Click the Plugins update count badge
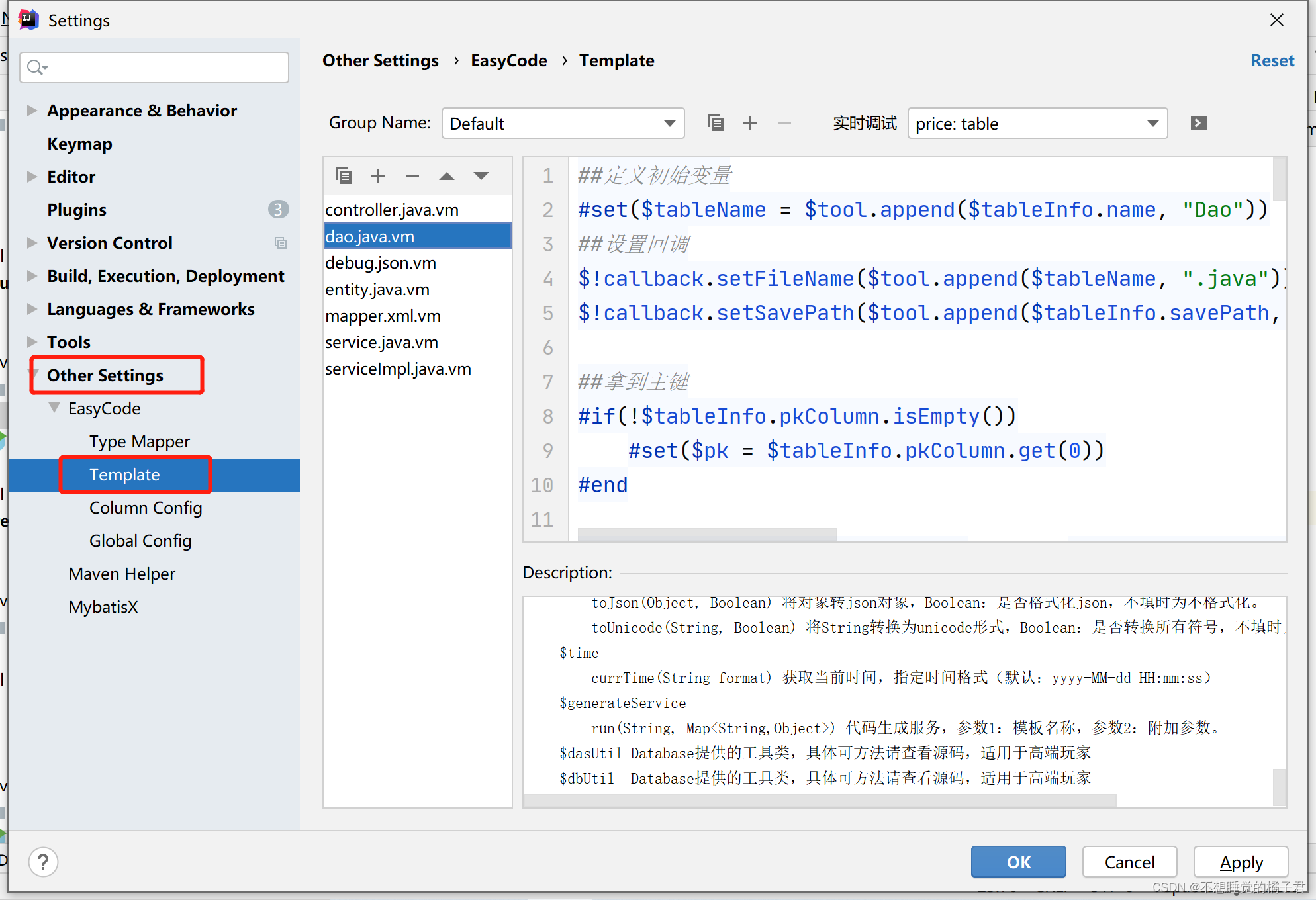Screen dimensions: 1316x900 point(278,210)
